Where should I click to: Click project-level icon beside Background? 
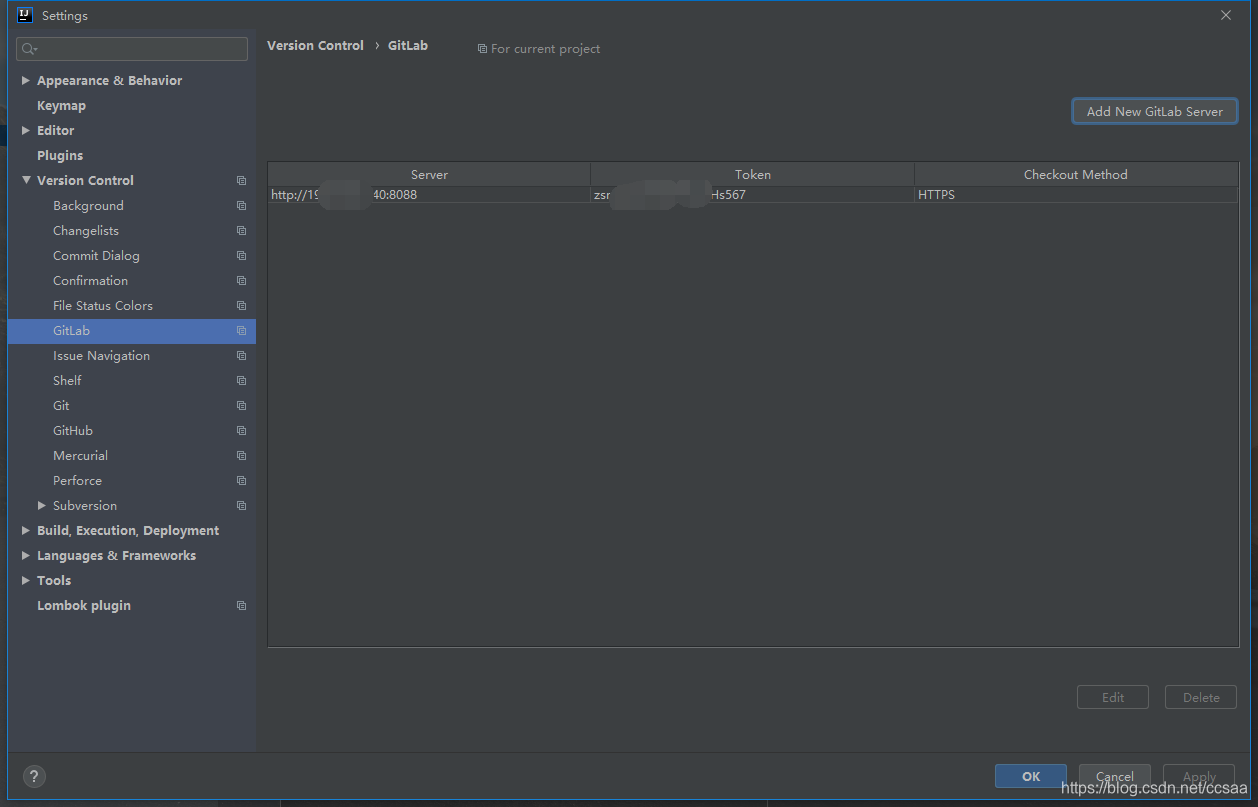pos(241,206)
